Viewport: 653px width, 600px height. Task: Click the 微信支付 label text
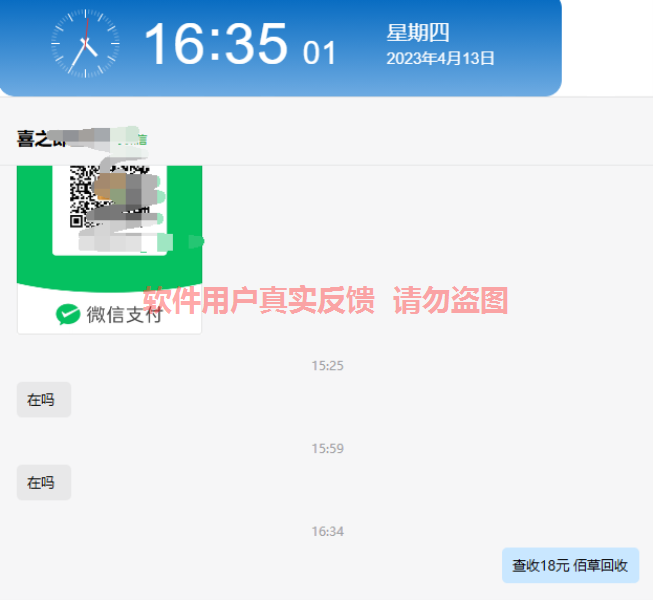[x=124, y=315]
